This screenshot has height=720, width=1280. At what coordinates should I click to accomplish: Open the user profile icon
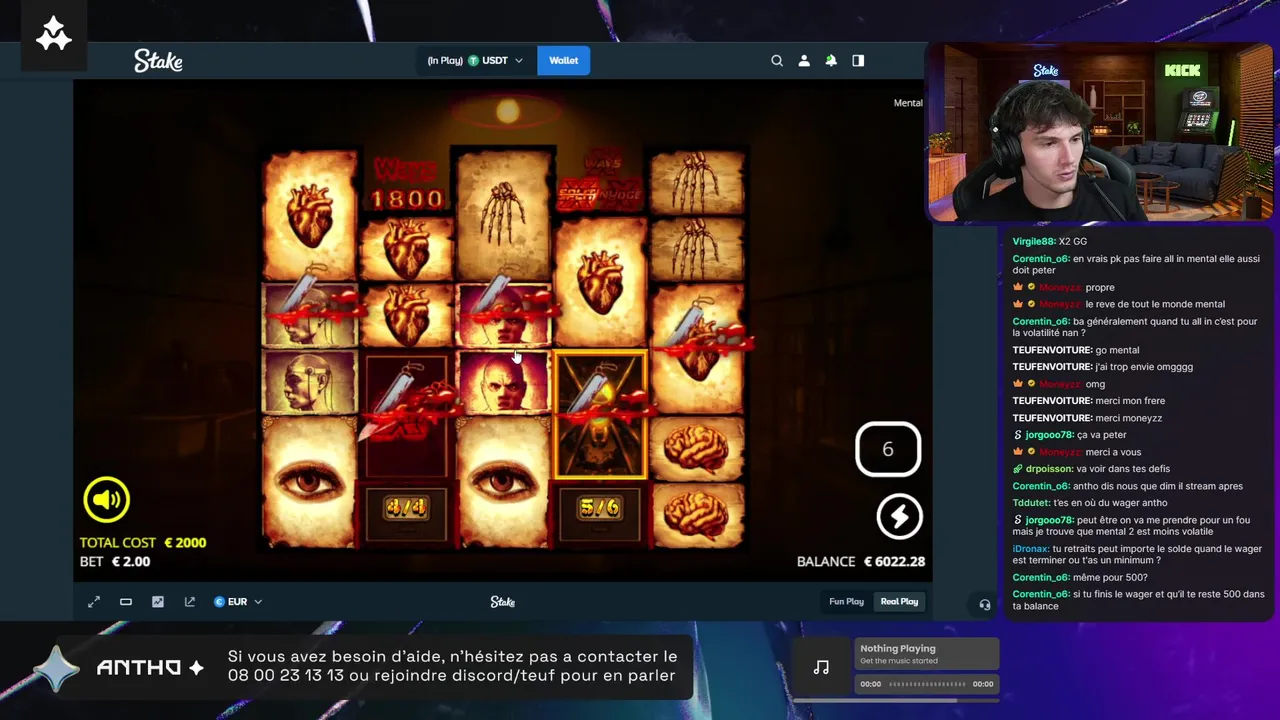[804, 61]
